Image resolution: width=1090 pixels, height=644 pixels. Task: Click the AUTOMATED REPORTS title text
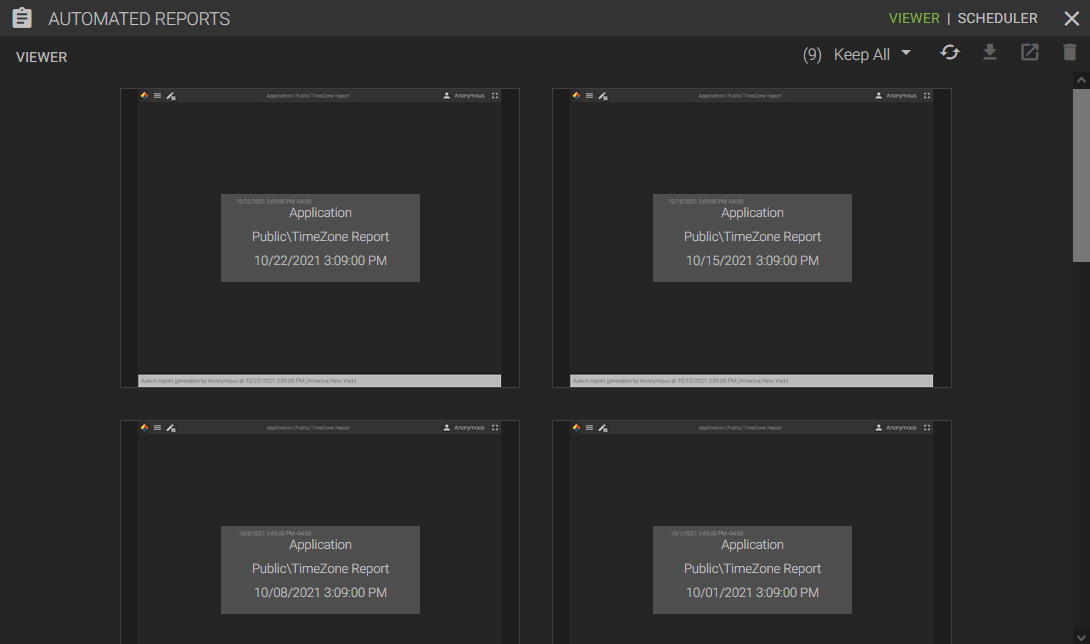[139, 19]
